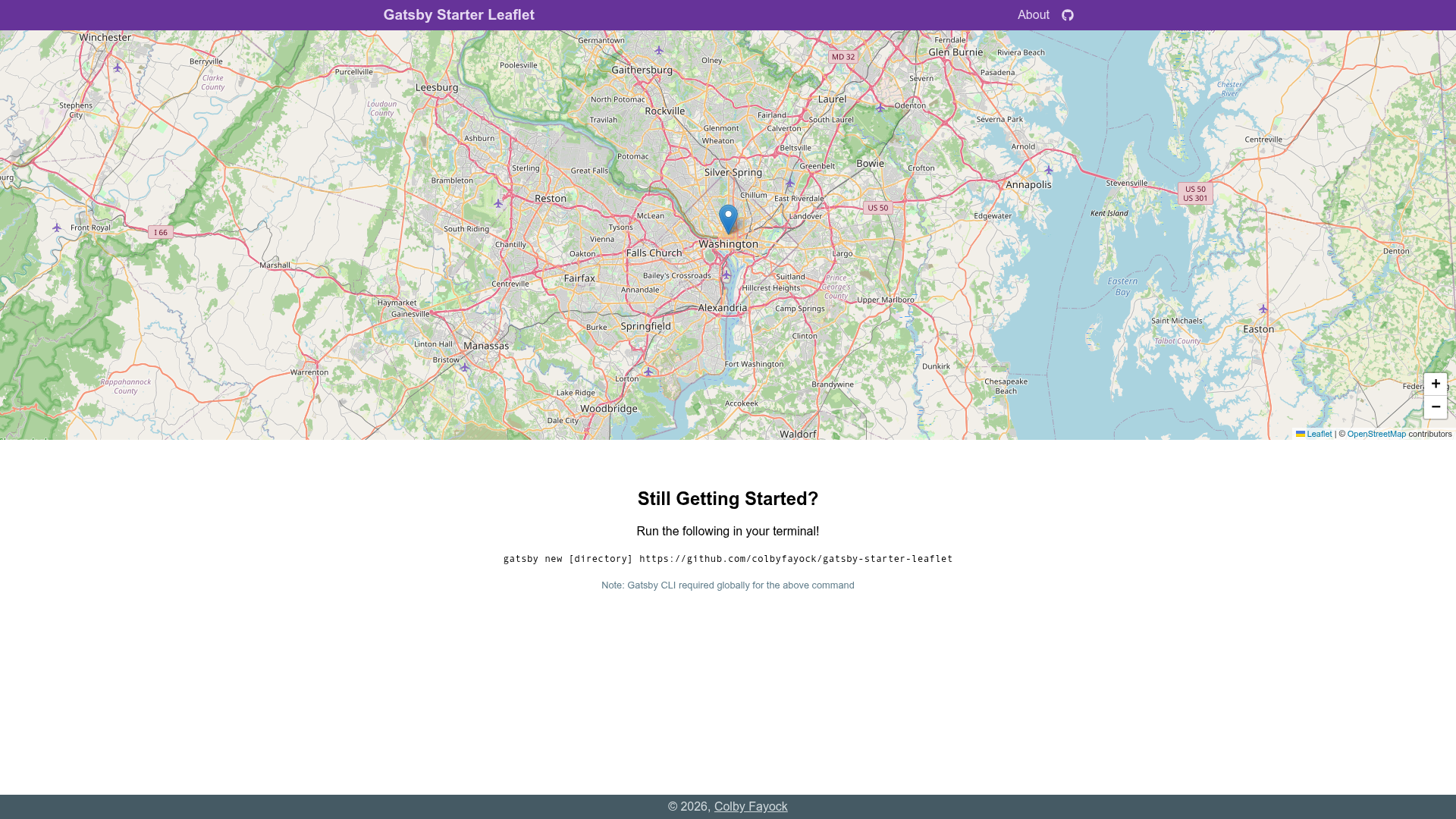Click the Bowie label on the map
The height and width of the screenshot is (819, 1456).
pos(871,164)
